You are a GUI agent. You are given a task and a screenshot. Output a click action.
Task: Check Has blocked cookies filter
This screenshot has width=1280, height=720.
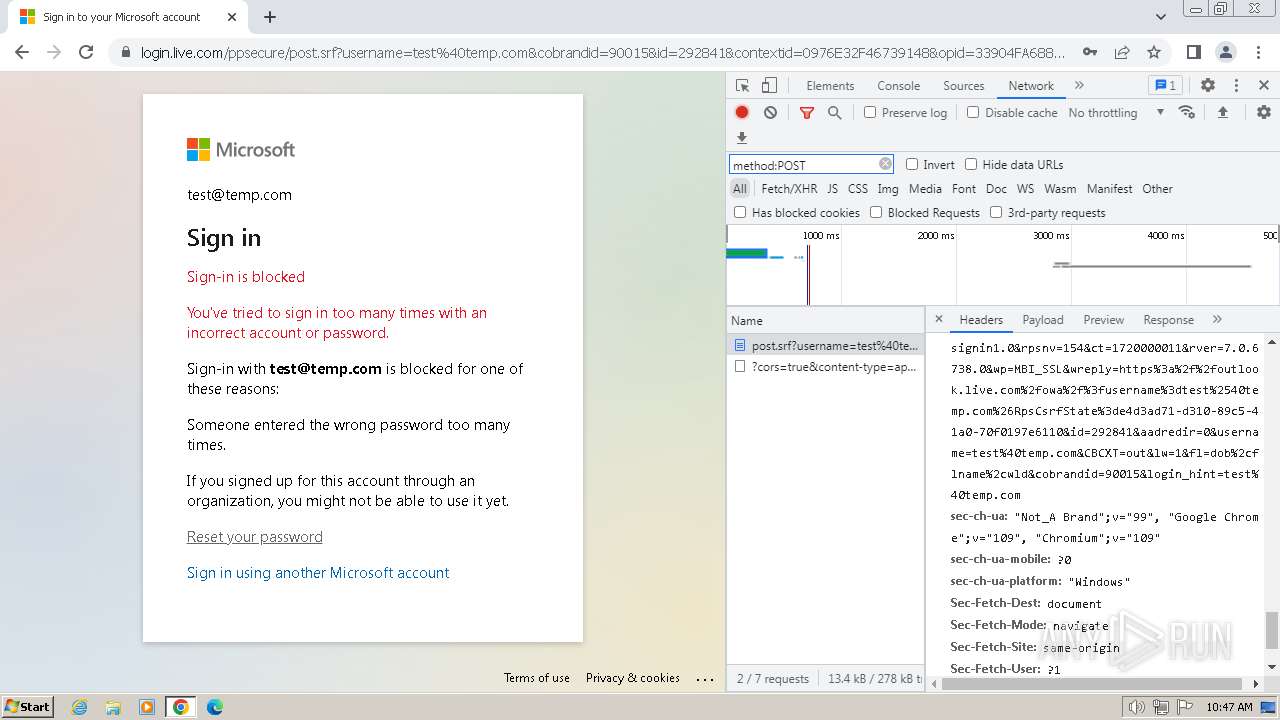point(740,212)
